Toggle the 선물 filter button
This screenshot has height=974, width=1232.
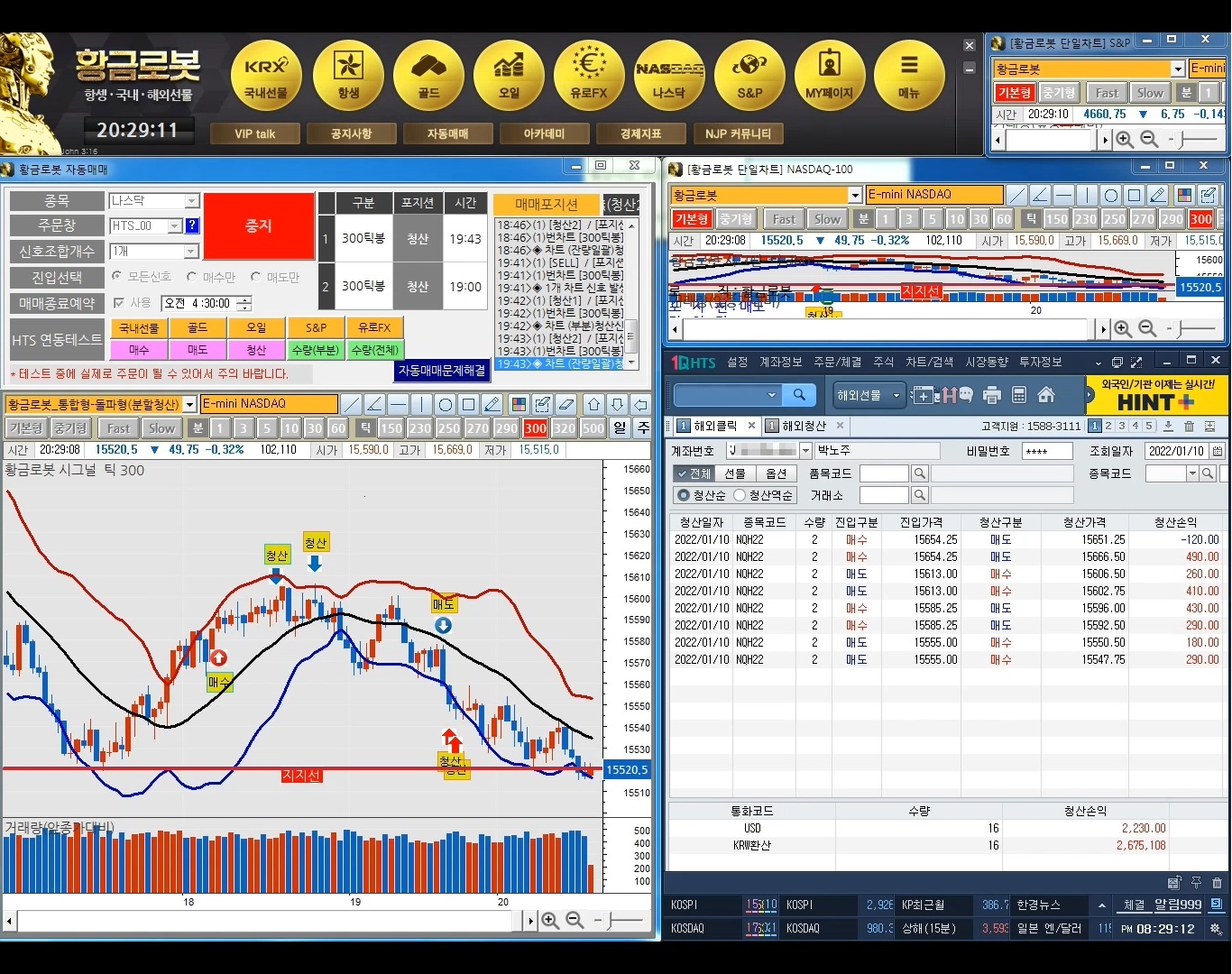point(735,473)
